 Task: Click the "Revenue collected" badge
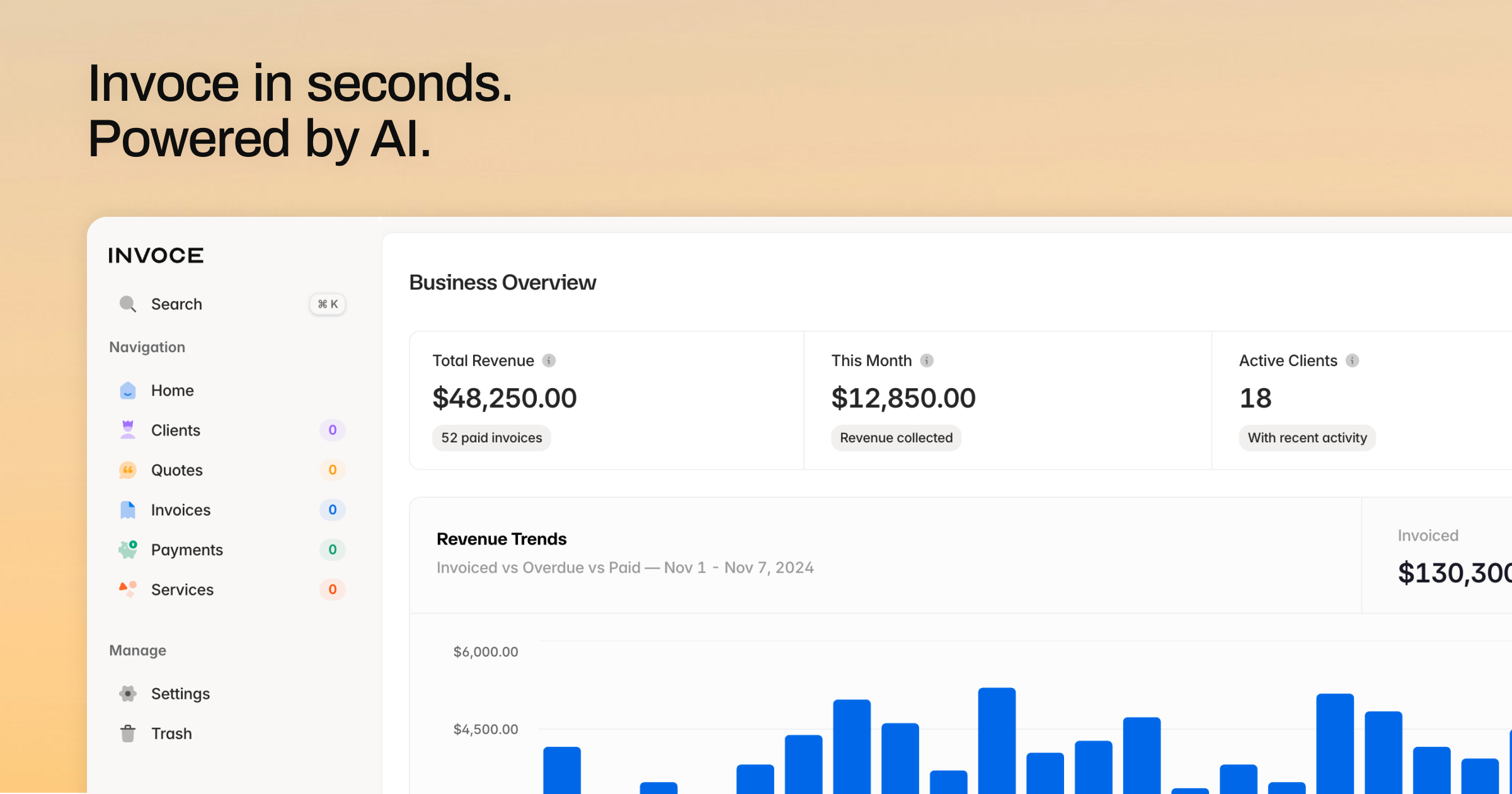point(896,437)
